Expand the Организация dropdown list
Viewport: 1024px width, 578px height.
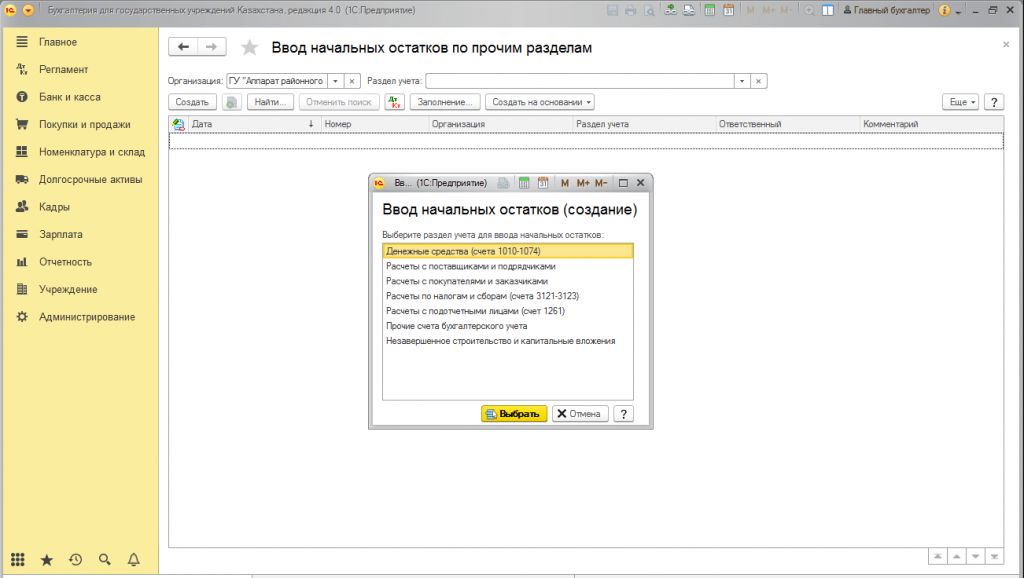336,81
